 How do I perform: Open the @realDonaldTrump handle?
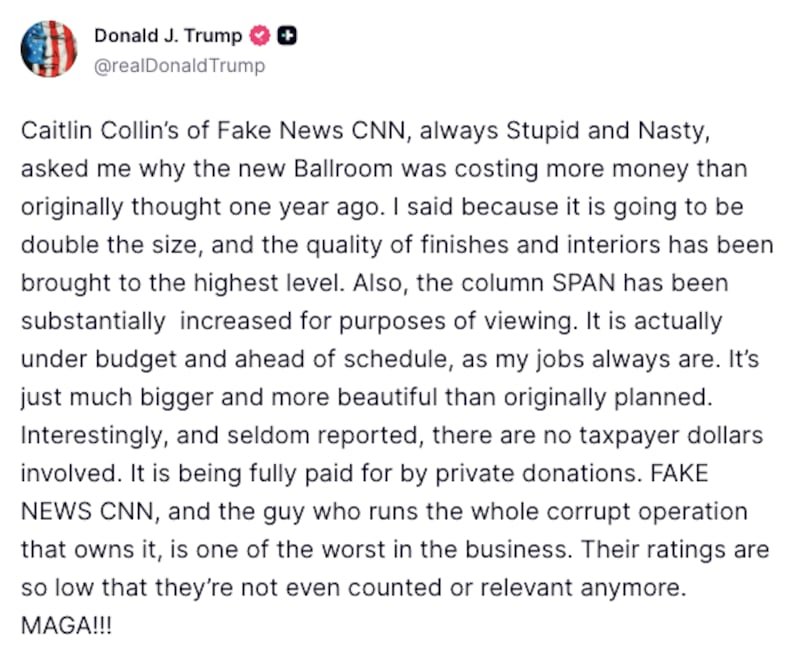179,65
